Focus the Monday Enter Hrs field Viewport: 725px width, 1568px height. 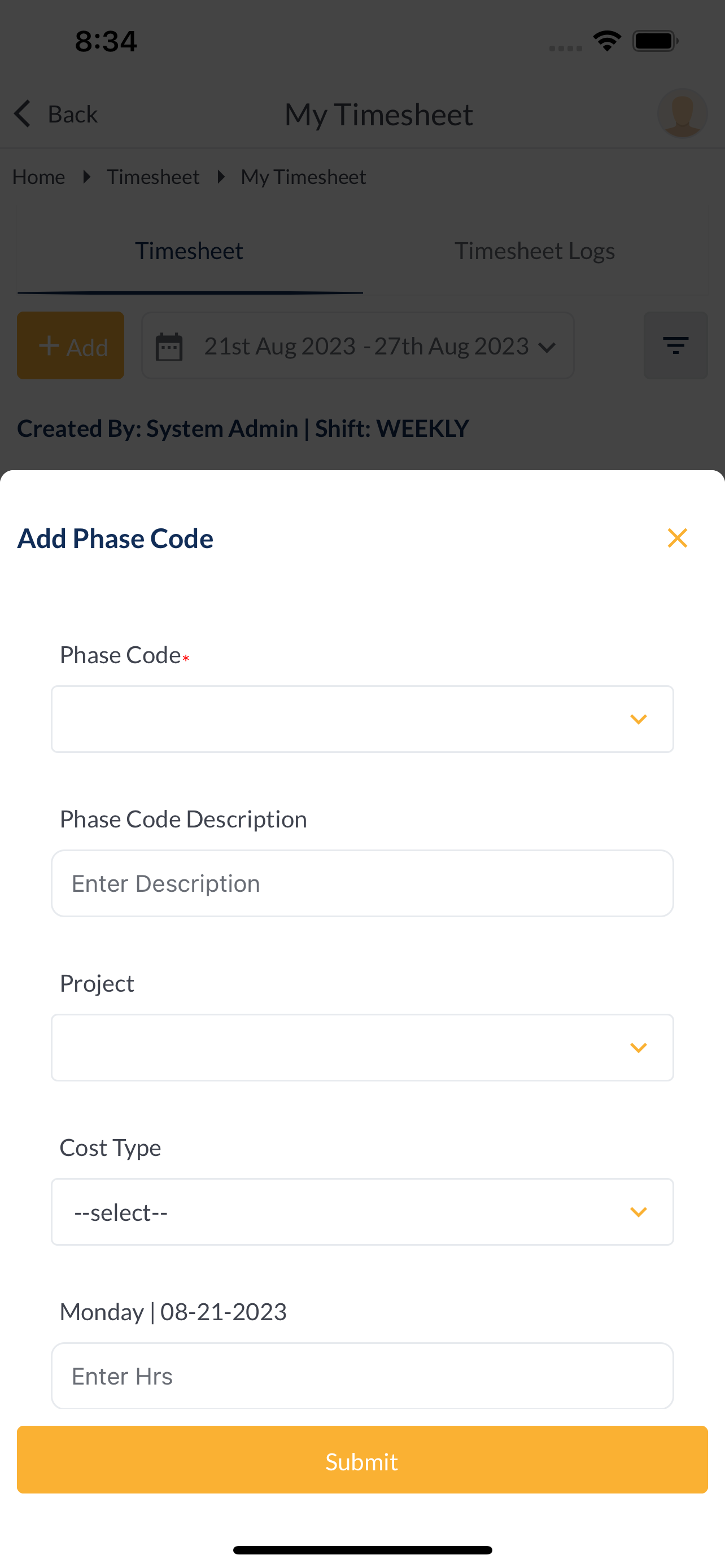tap(362, 1376)
